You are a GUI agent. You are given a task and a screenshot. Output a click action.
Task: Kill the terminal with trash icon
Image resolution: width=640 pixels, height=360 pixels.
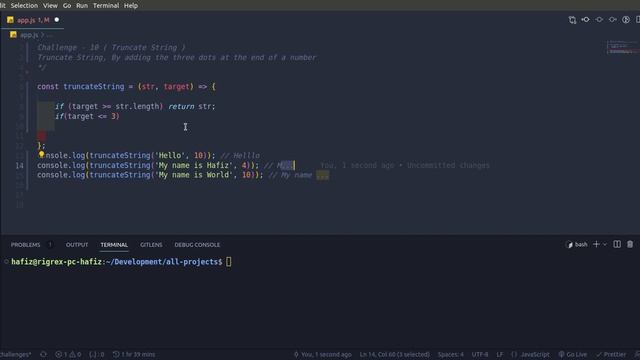(630, 244)
